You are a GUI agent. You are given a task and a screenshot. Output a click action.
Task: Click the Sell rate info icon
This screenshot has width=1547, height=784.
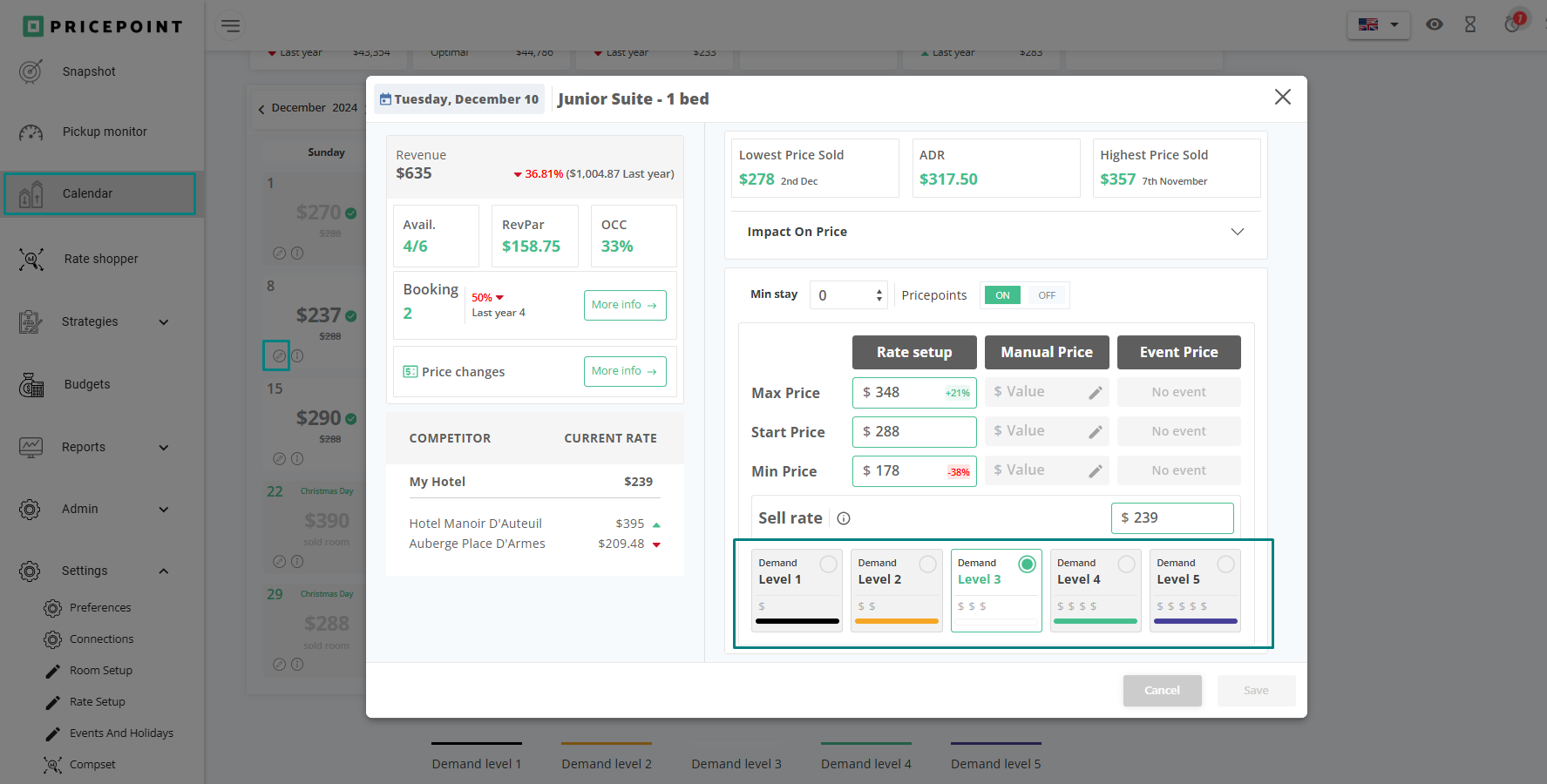point(844,518)
